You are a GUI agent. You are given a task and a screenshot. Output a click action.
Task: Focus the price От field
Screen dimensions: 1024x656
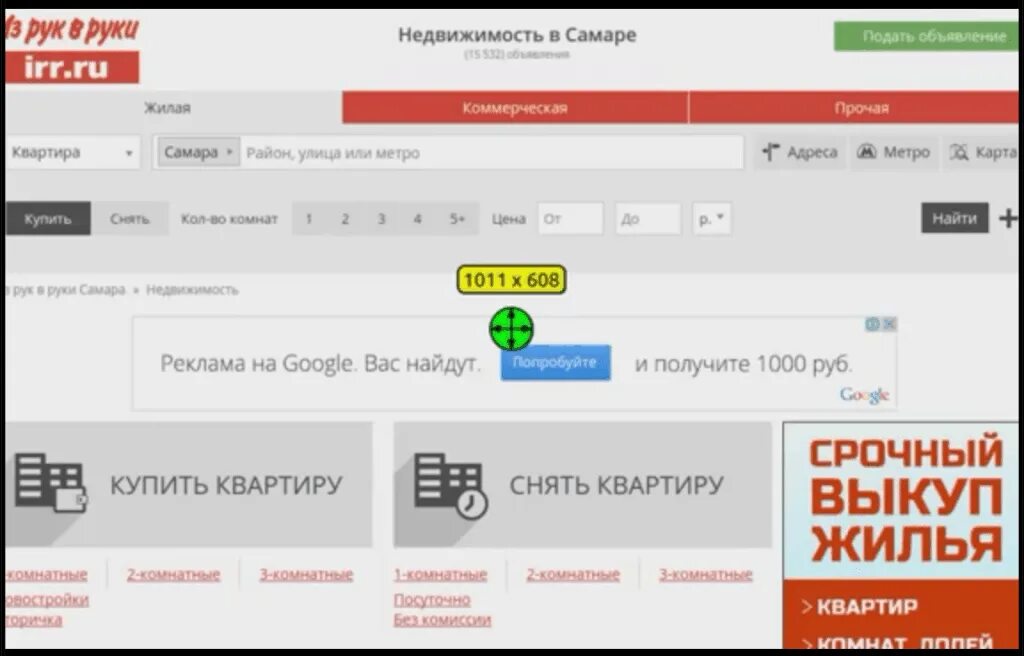(571, 219)
